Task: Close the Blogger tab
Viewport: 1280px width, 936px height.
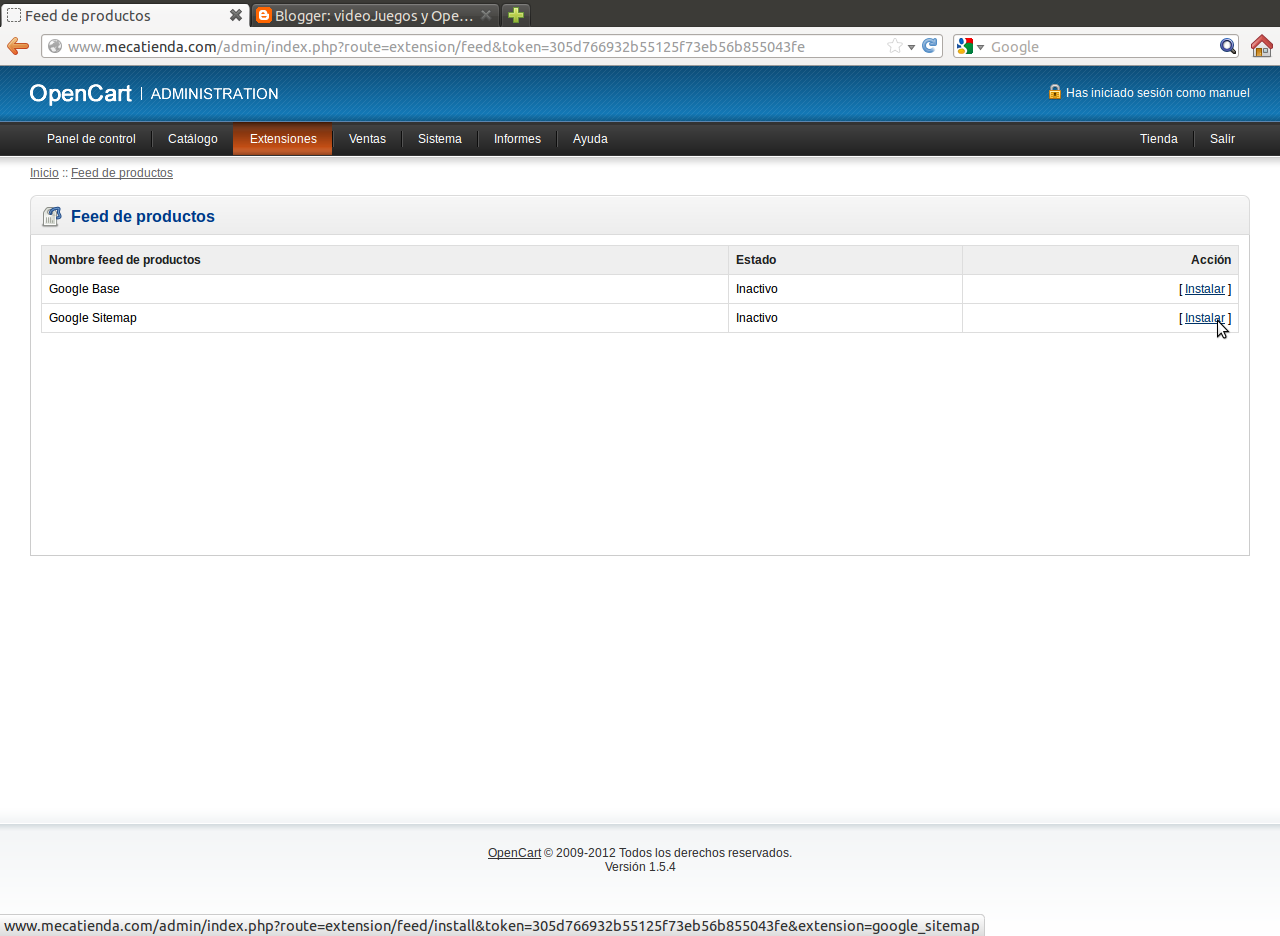Action: click(x=486, y=15)
